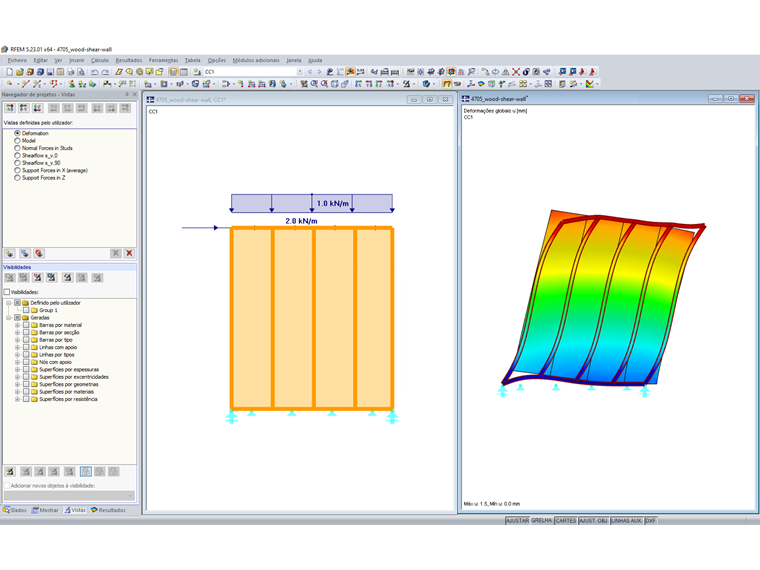Switch to the Resultados navigator tab
This screenshot has width=760, height=570.
[x=108, y=510]
